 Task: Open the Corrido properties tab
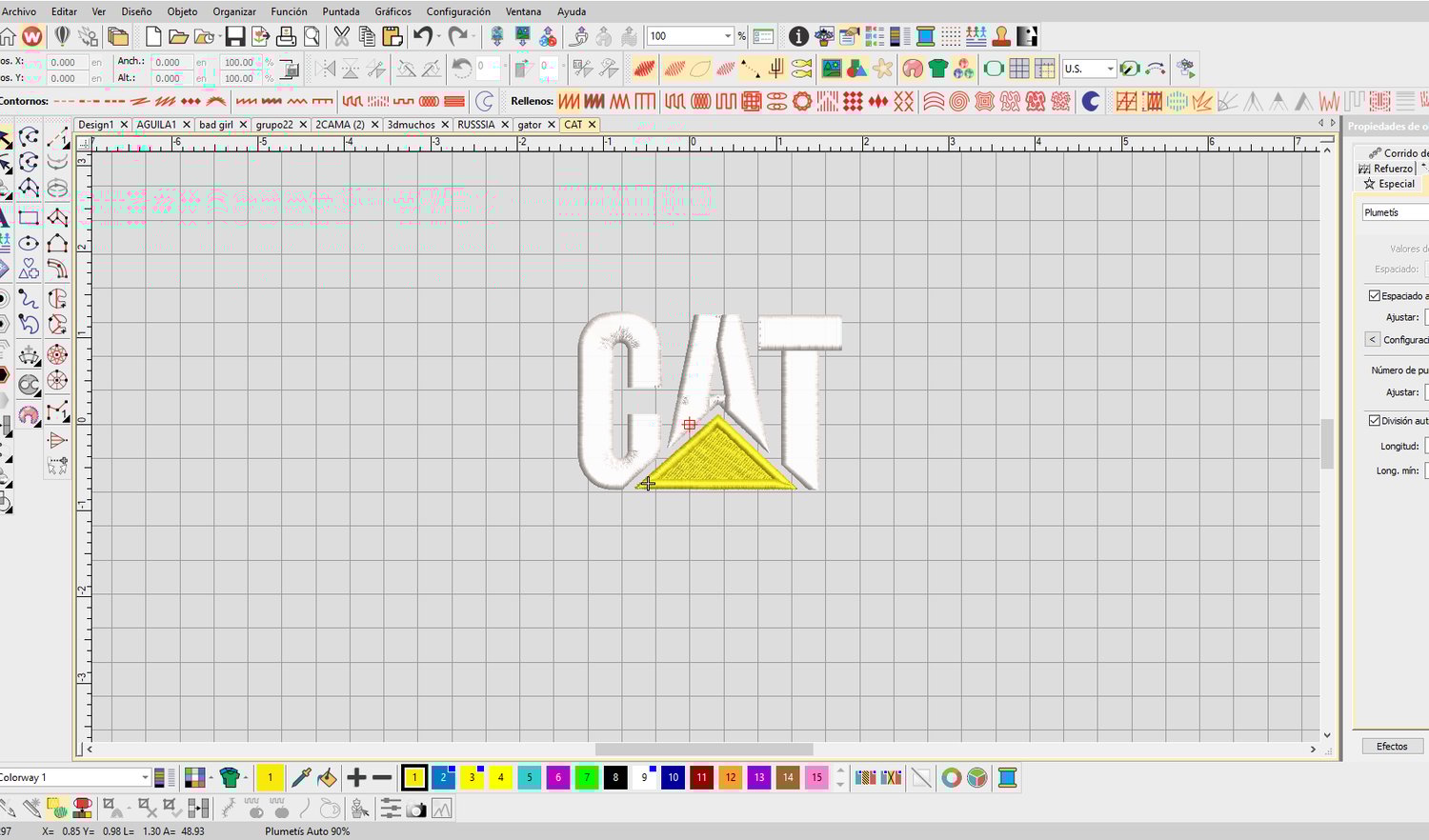(1399, 153)
